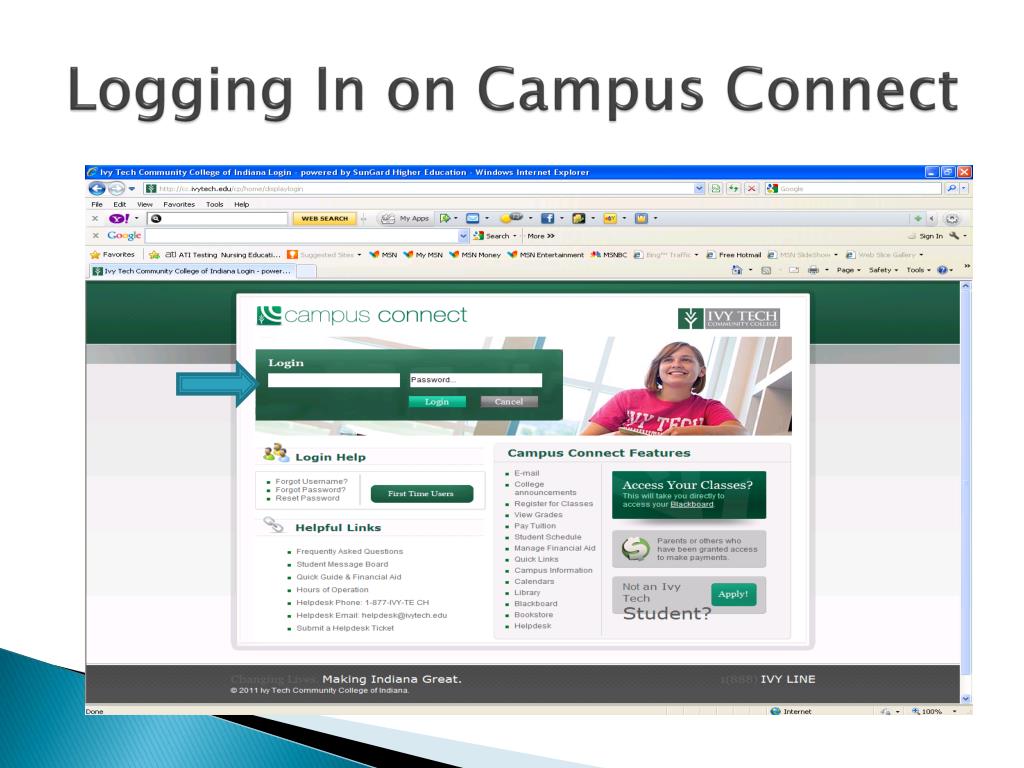Click the Favorites star button
This screenshot has height=768, width=1024.
[x=112, y=254]
